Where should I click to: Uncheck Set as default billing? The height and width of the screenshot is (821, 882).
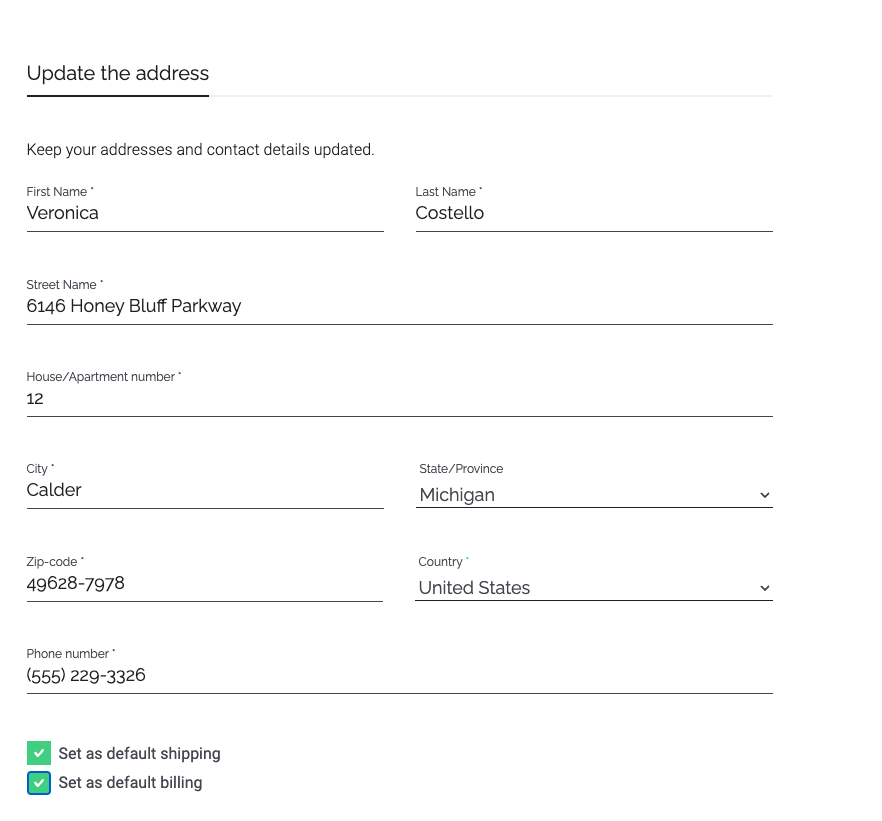coord(38,782)
